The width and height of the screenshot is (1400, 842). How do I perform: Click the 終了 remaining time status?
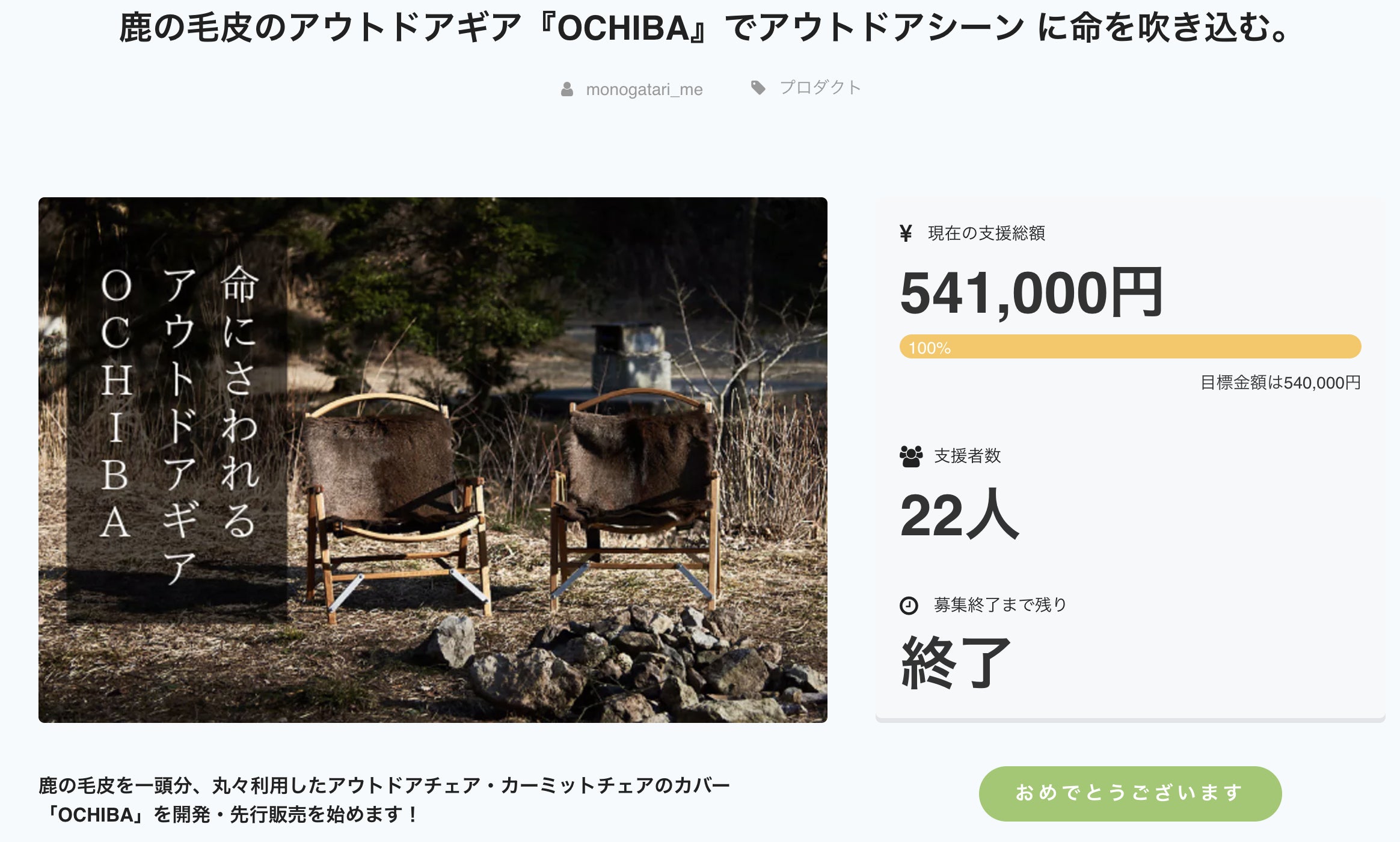956,663
